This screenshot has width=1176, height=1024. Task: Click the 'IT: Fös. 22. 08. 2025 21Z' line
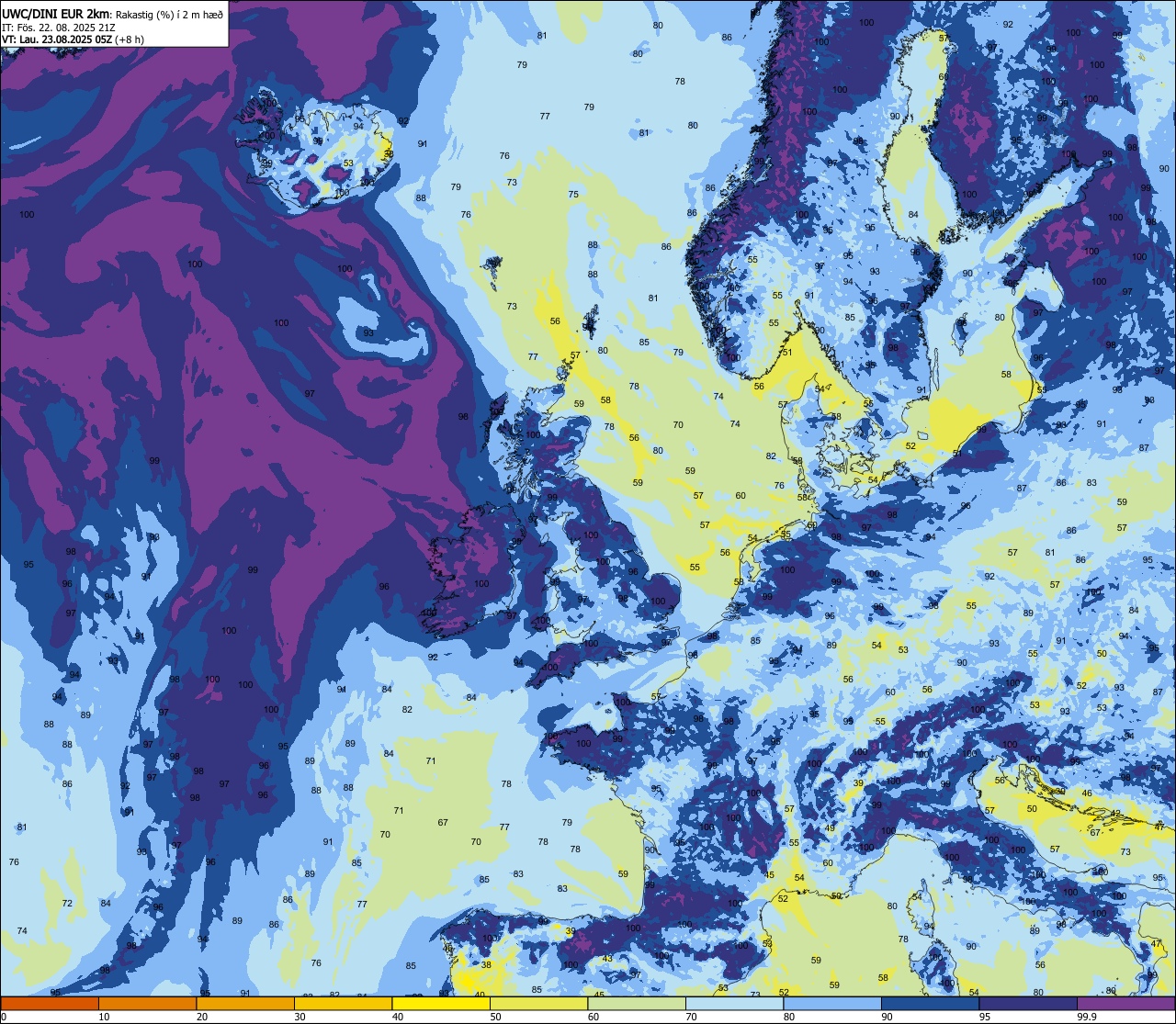[x=57, y=28]
